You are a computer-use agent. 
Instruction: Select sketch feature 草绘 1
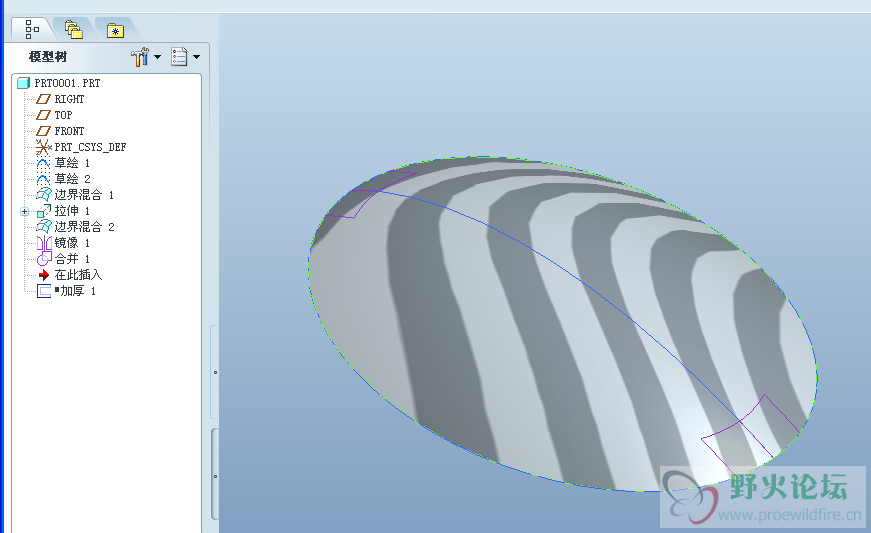pos(72,163)
